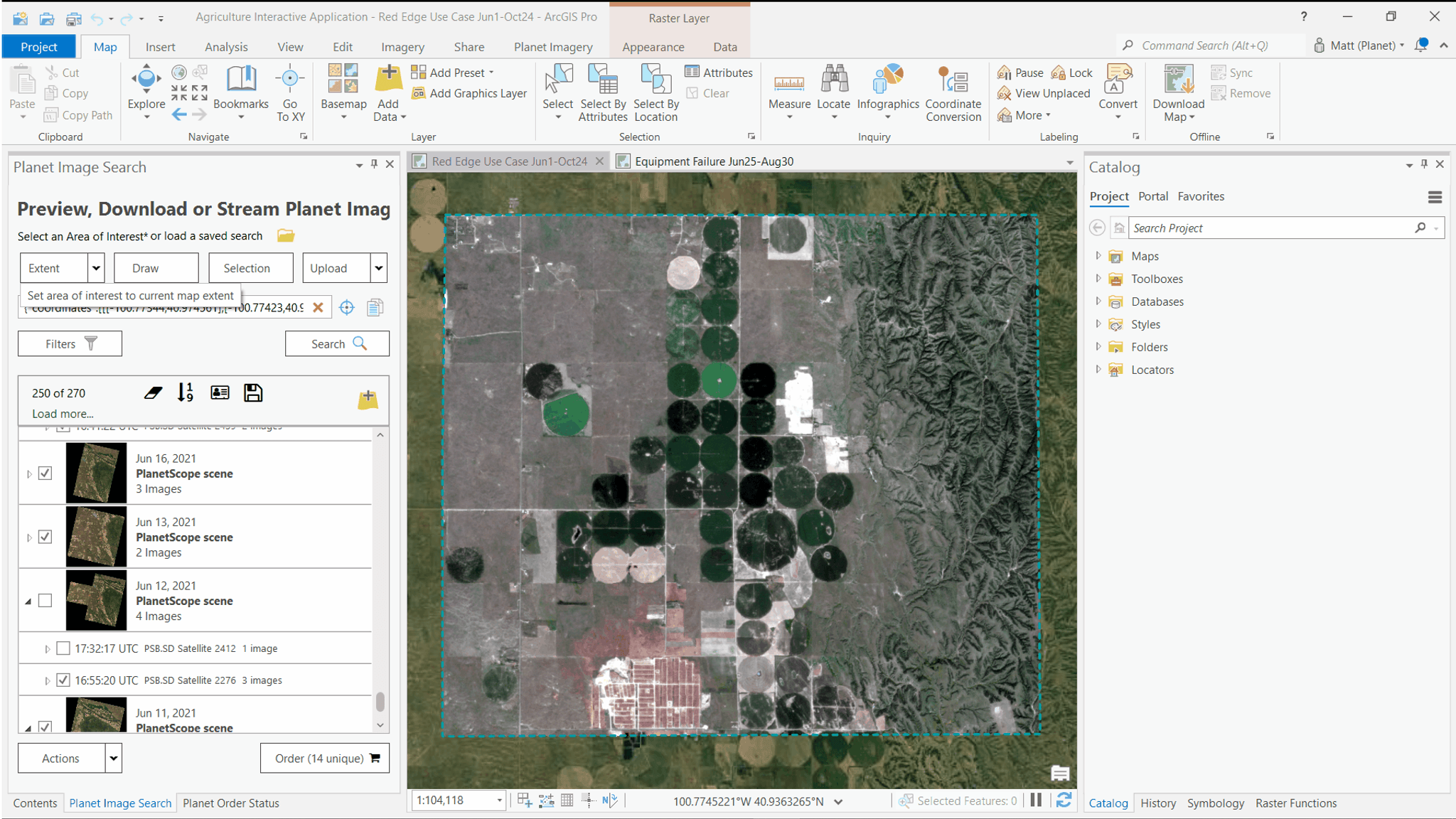The height and width of the screenshot is (819, 1456).
Task: Expand the Jun 13, 2021 scene group
Action: click(x=29, y=537)
